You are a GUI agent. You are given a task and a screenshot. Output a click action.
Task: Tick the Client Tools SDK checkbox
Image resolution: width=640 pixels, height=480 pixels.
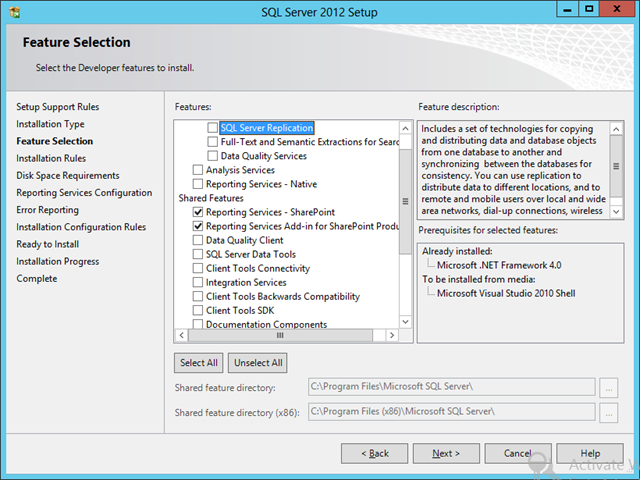click(x=198, y=311)
